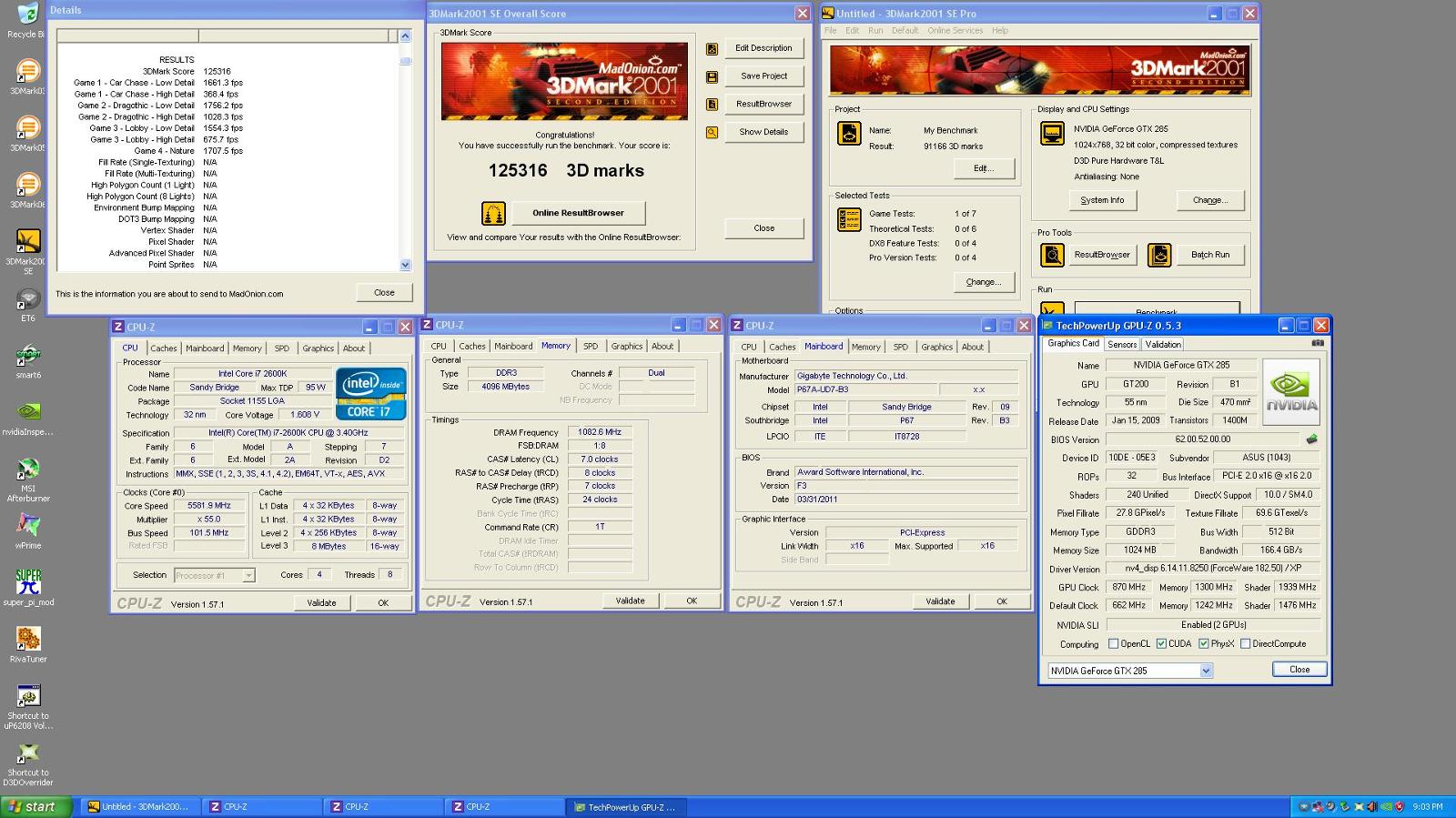The width and height of the screenshot is (1456, 818).
Task: Click the Intel Core i7 logo badge
Action: tap(370, 393)
